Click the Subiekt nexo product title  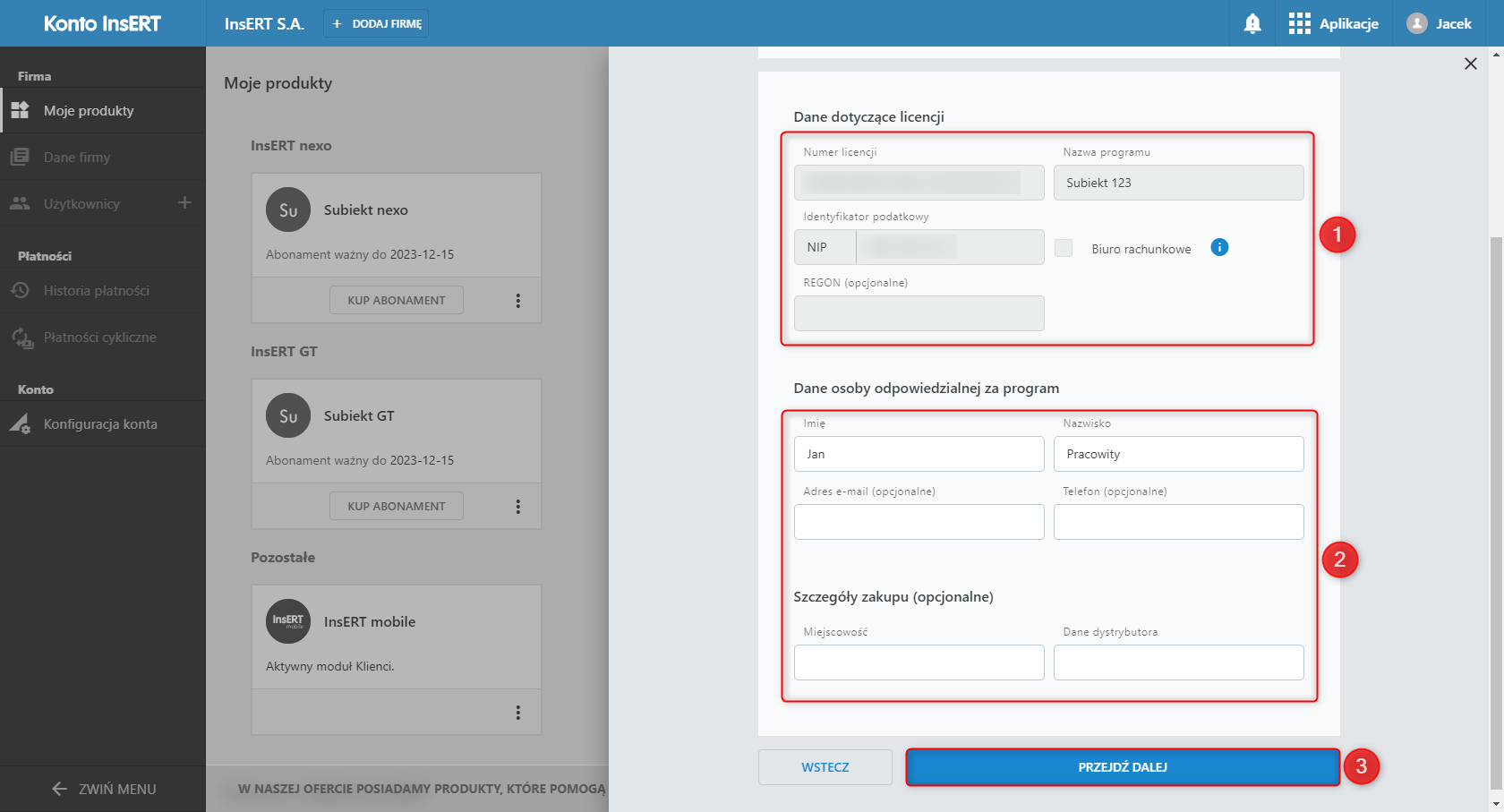366,209
